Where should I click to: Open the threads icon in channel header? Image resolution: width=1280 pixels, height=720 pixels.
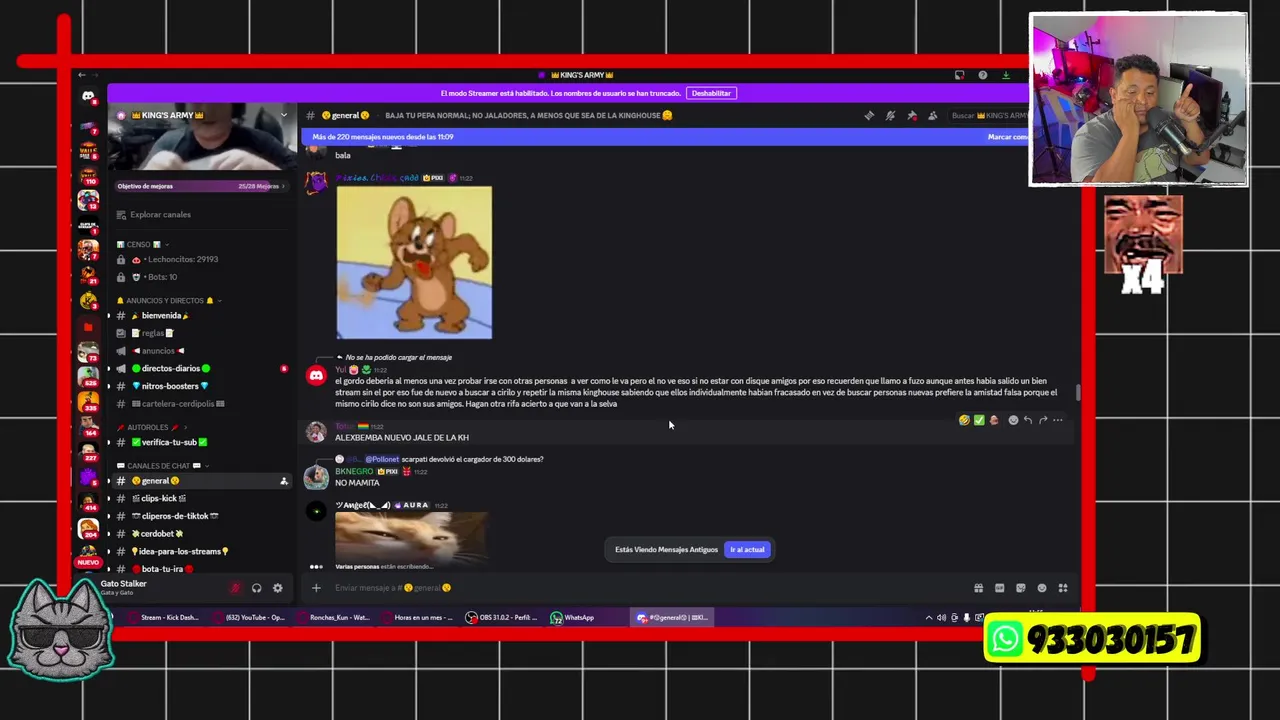pos(868,115)
